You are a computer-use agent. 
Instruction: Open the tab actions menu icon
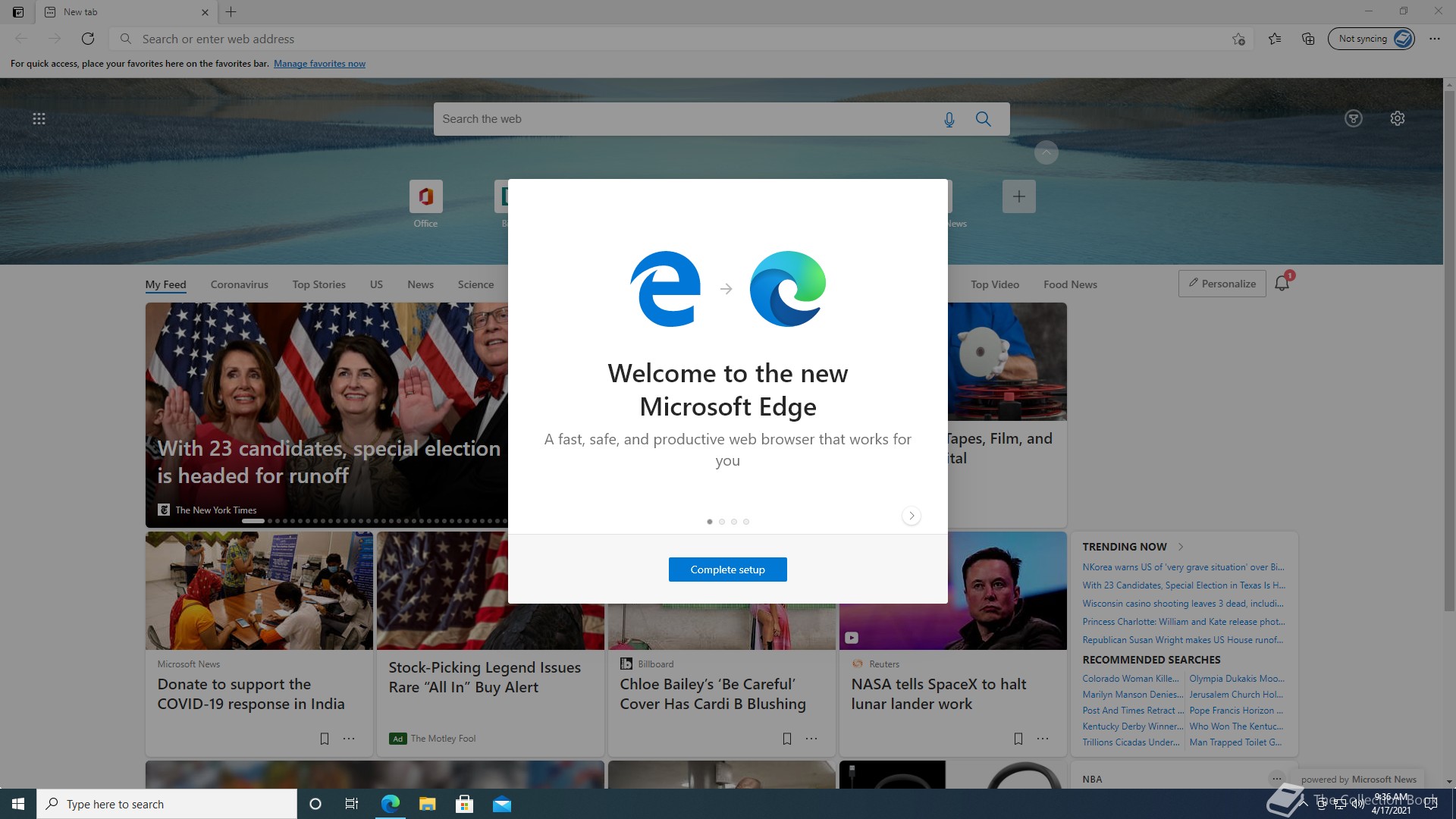click(18, 12)
